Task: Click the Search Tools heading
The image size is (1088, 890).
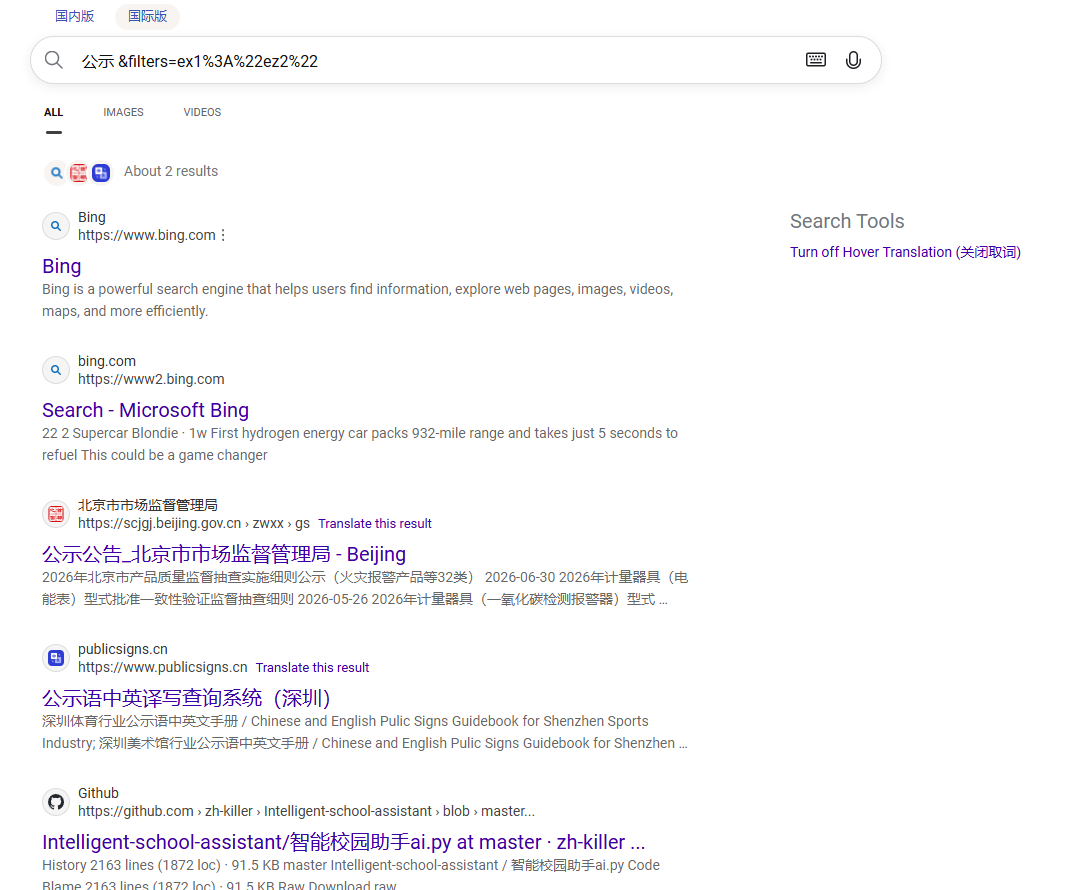Action: 847,221
